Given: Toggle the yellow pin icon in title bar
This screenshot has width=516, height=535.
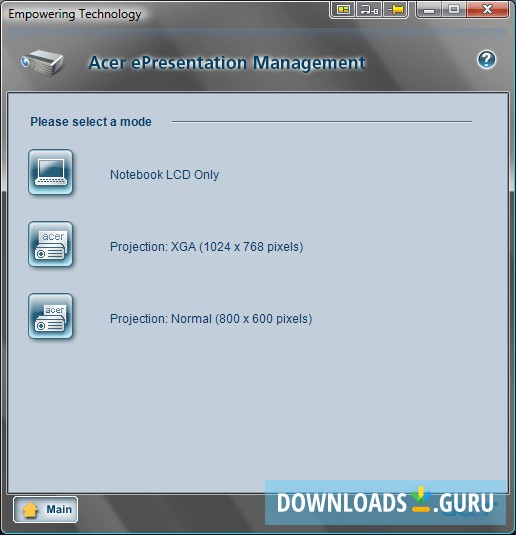Looking at the screenshot, I should tap(396, 9).
